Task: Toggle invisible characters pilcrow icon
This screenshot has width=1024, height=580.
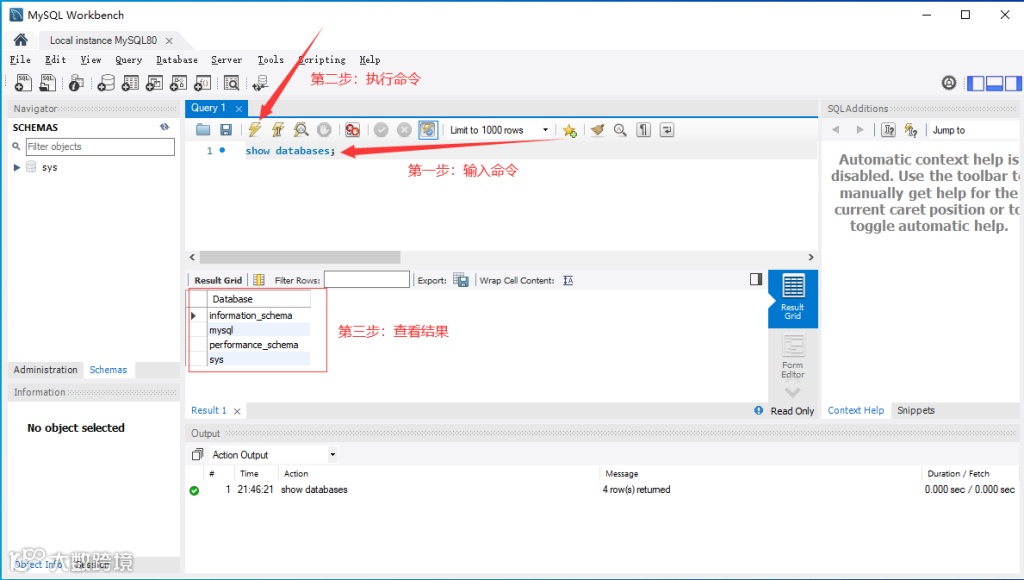Action: [x=643, y=130]
